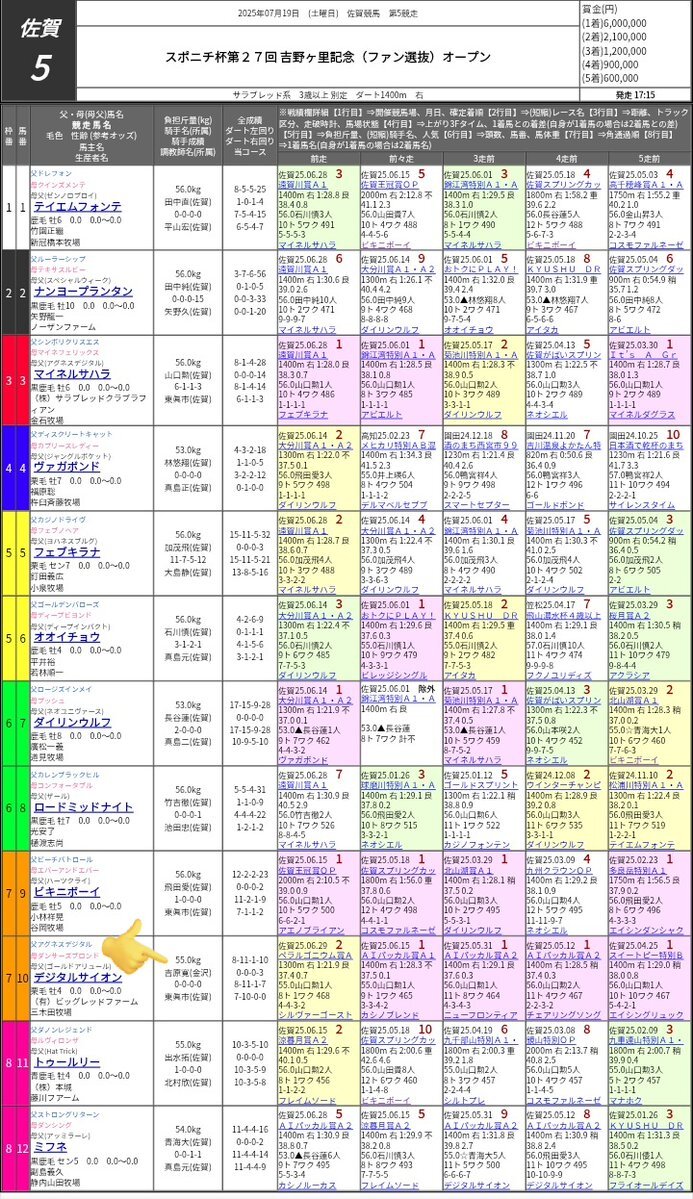Open horse トゥールリー name link

[65, 1062]
